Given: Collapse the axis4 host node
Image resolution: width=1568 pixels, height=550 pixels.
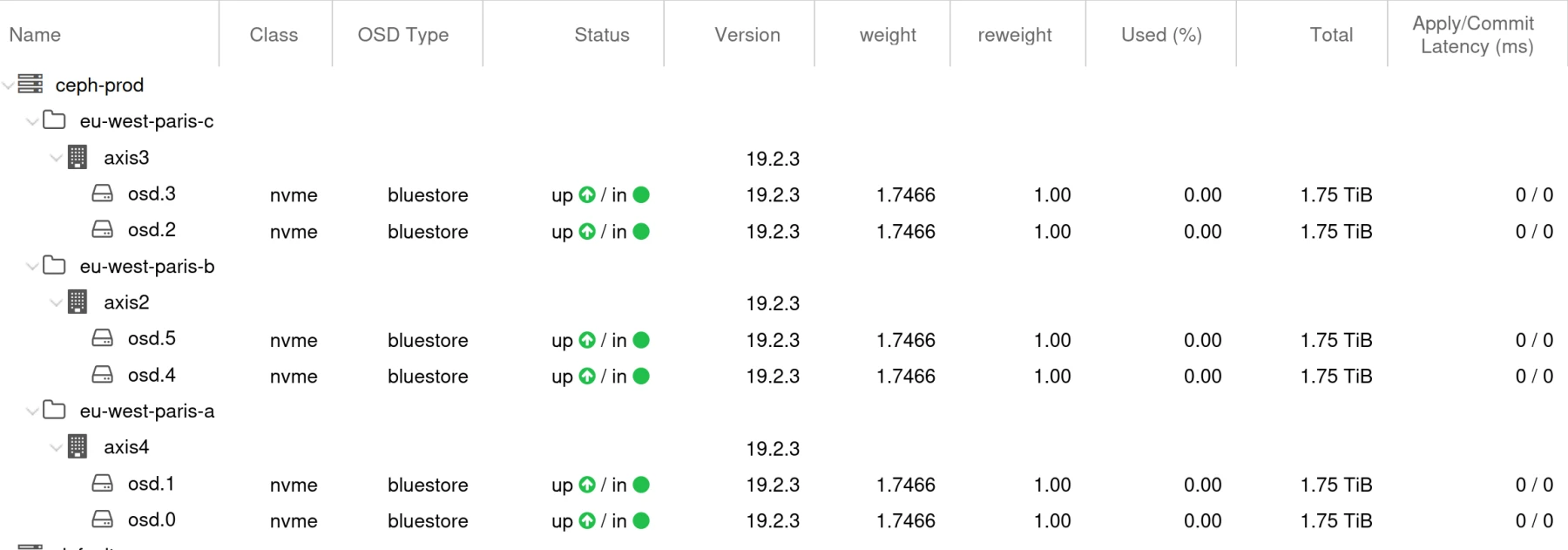Looking at the screenshot, I should pos(56,447).
